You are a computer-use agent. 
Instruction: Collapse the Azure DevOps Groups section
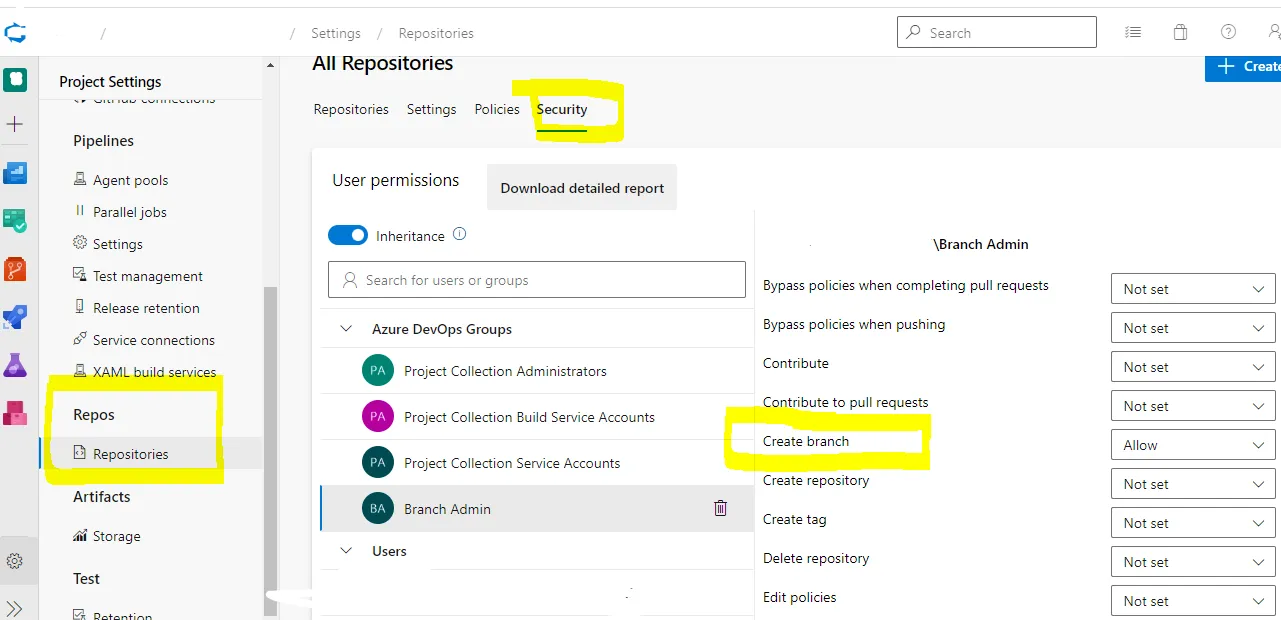coord(347,329)
